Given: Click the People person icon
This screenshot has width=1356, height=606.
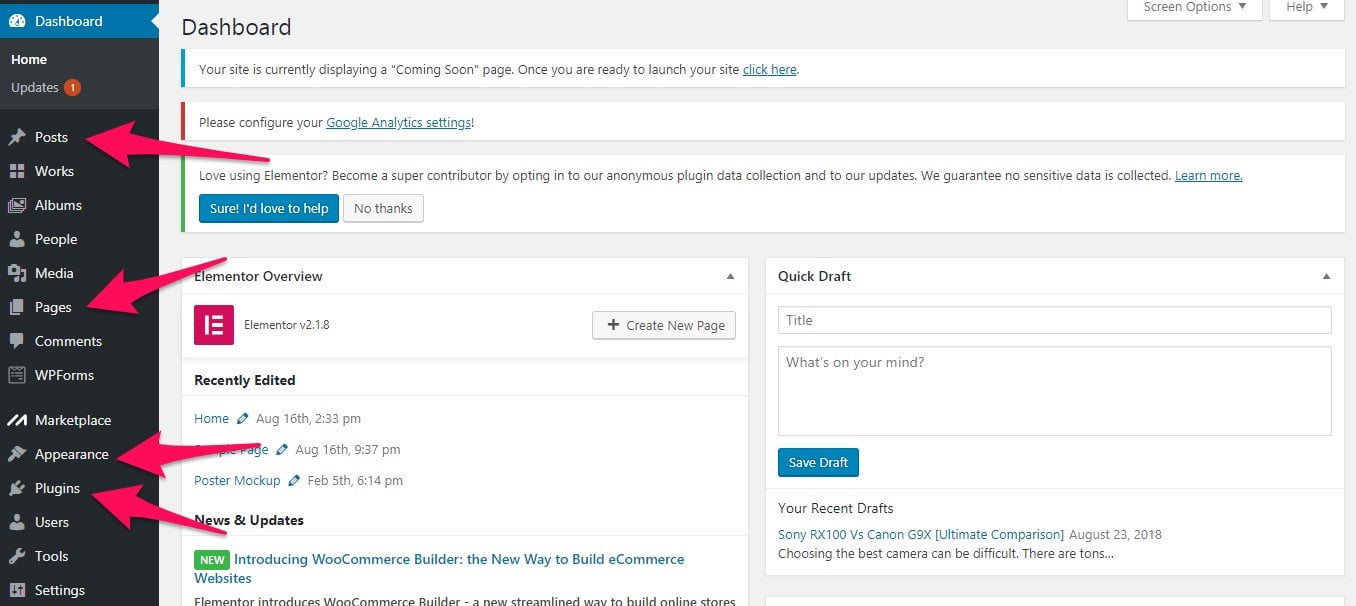Looking at the screenshot, I should [17, 239].
